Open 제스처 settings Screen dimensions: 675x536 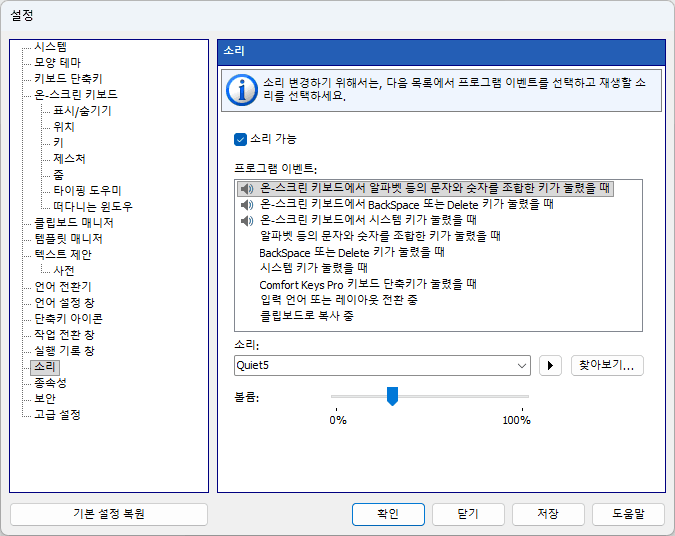tap(69, 158)
